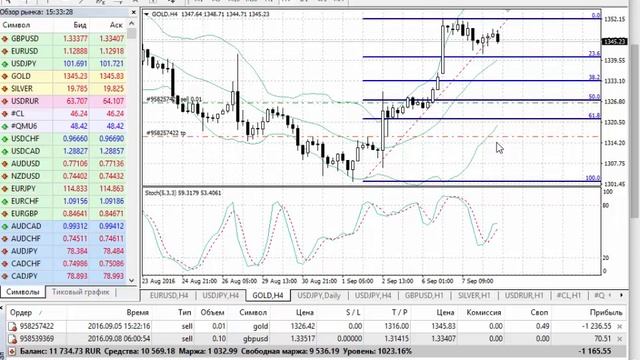Sort orders by Время column header
Screen dimensions: 640x360
[x=138, y=313]
